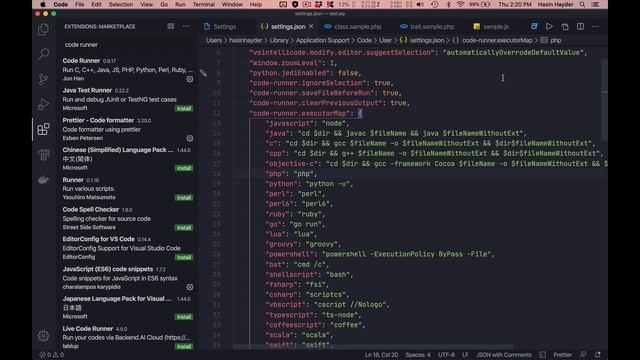
Task: Open the Help menu
Action: [x=256, y=4]
